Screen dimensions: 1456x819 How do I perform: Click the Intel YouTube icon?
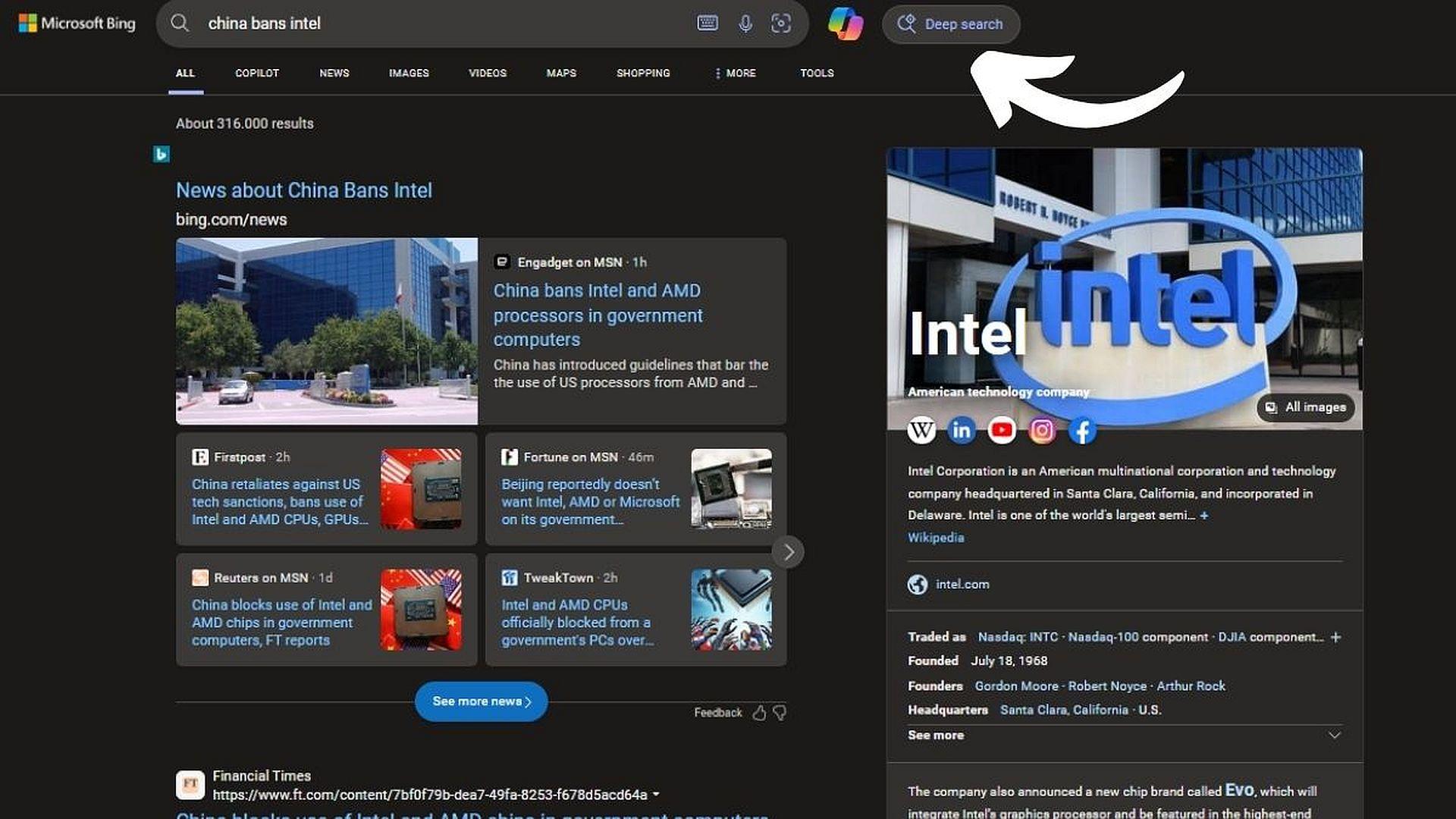pyautogui.click(x=1002, y=430)
